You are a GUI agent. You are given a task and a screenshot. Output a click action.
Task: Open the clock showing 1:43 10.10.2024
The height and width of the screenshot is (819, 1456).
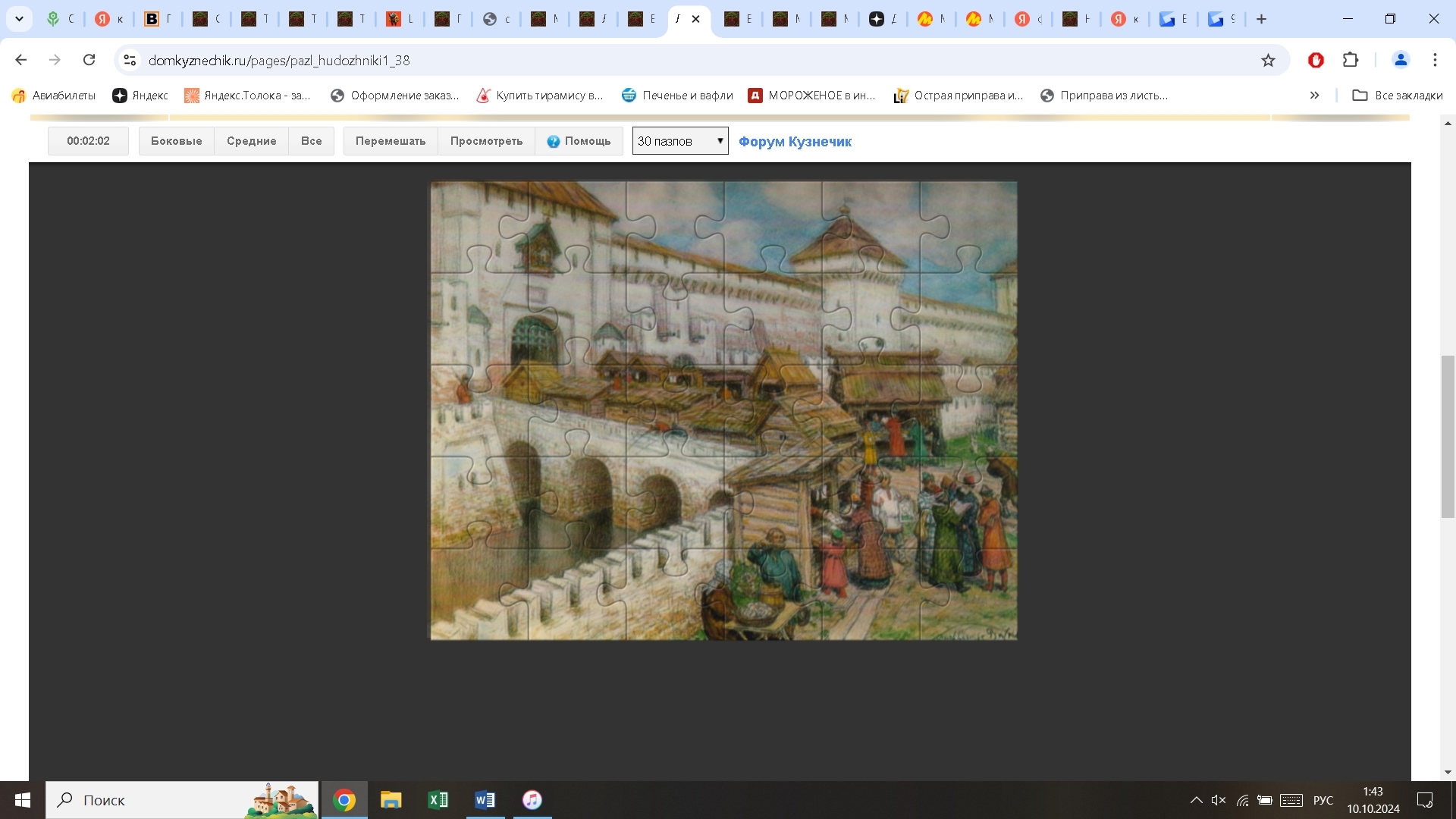coord(1373,800)
